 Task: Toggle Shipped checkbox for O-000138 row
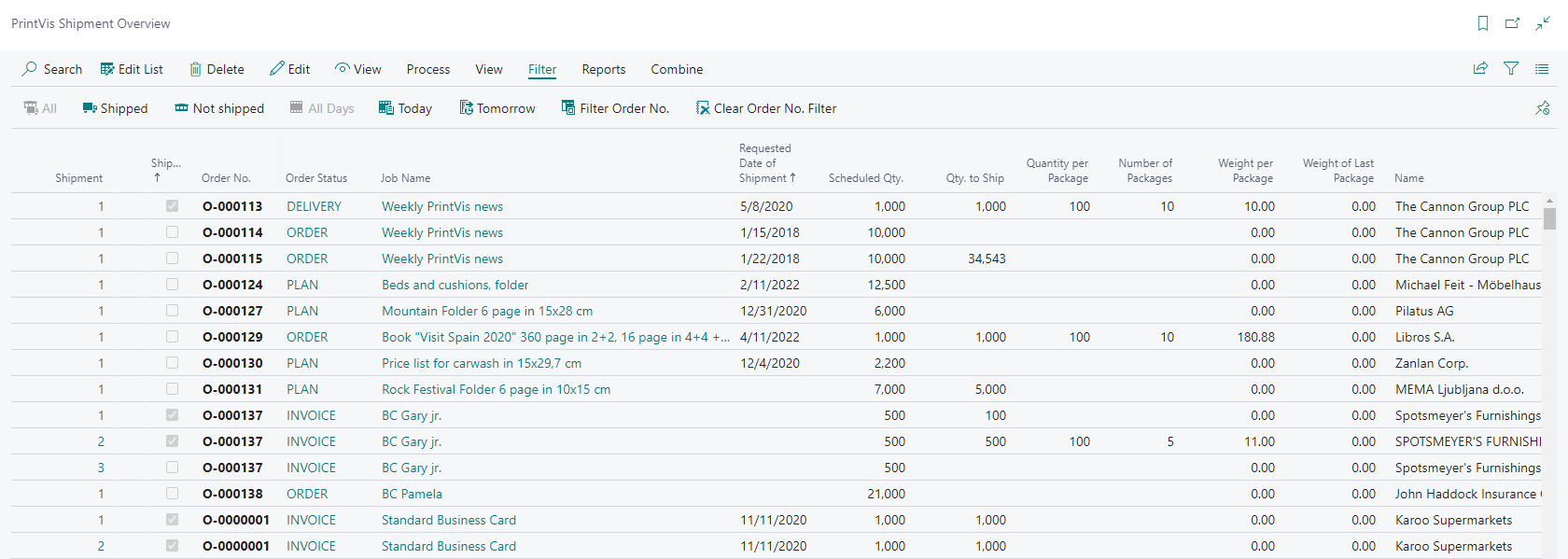coord(172,494)
